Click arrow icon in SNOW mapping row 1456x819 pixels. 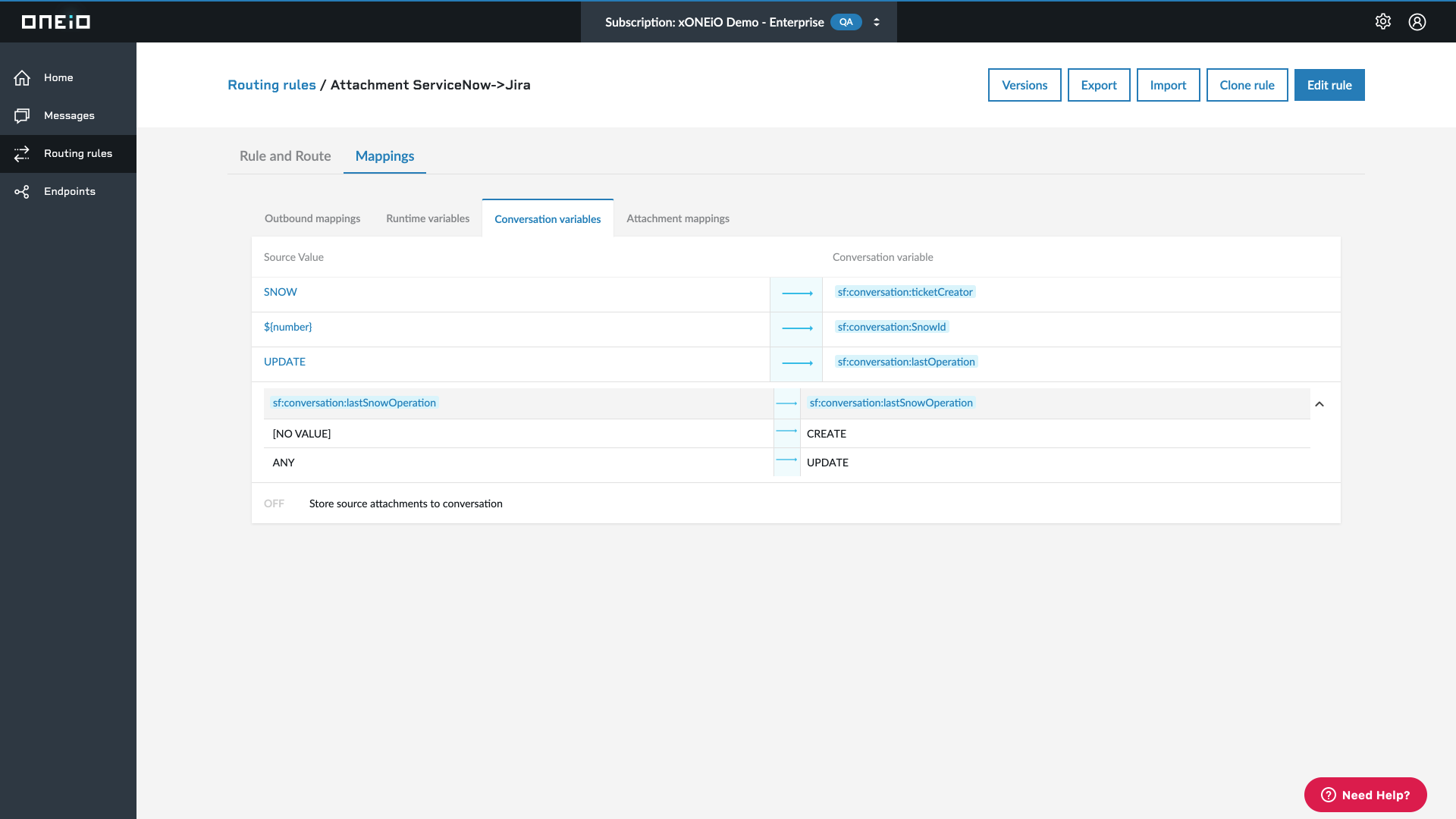point(797,293)
